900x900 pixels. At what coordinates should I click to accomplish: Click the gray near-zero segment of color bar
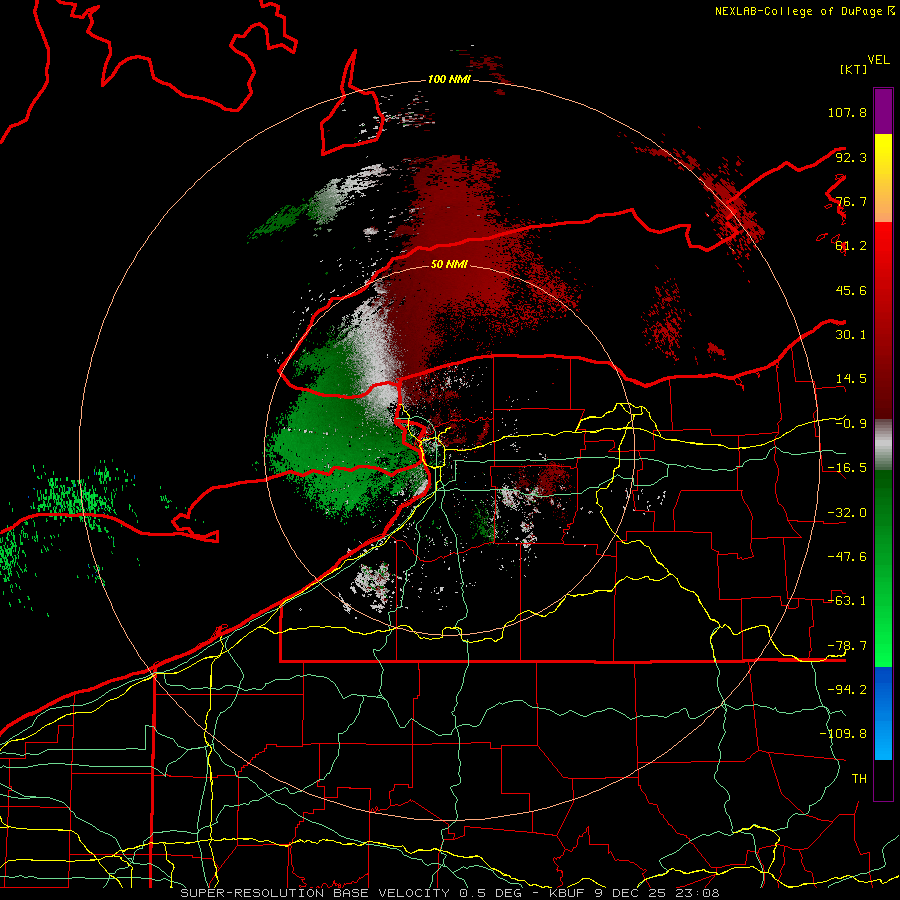click(x=883, y=444)
